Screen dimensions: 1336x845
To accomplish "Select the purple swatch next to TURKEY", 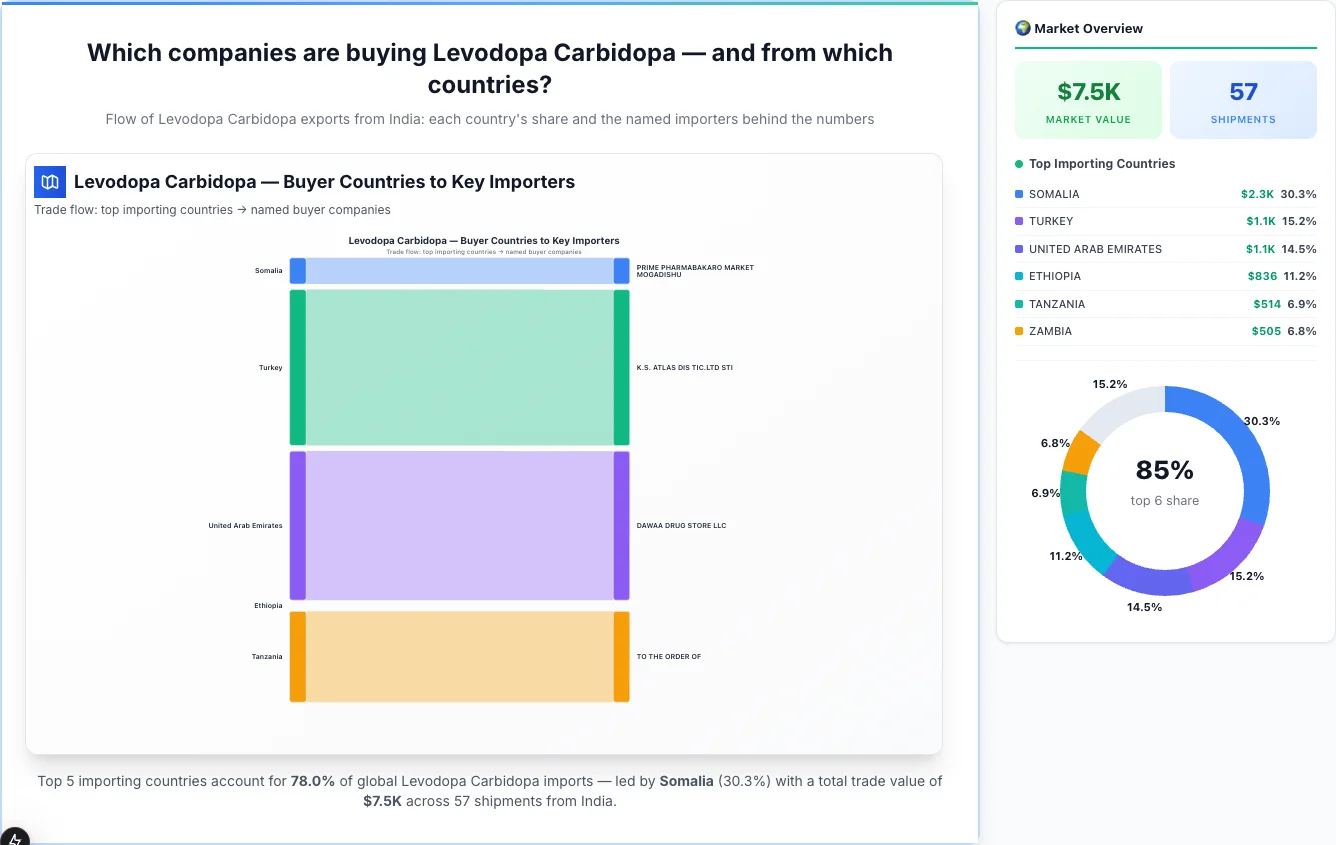I will coord(1021,221).
